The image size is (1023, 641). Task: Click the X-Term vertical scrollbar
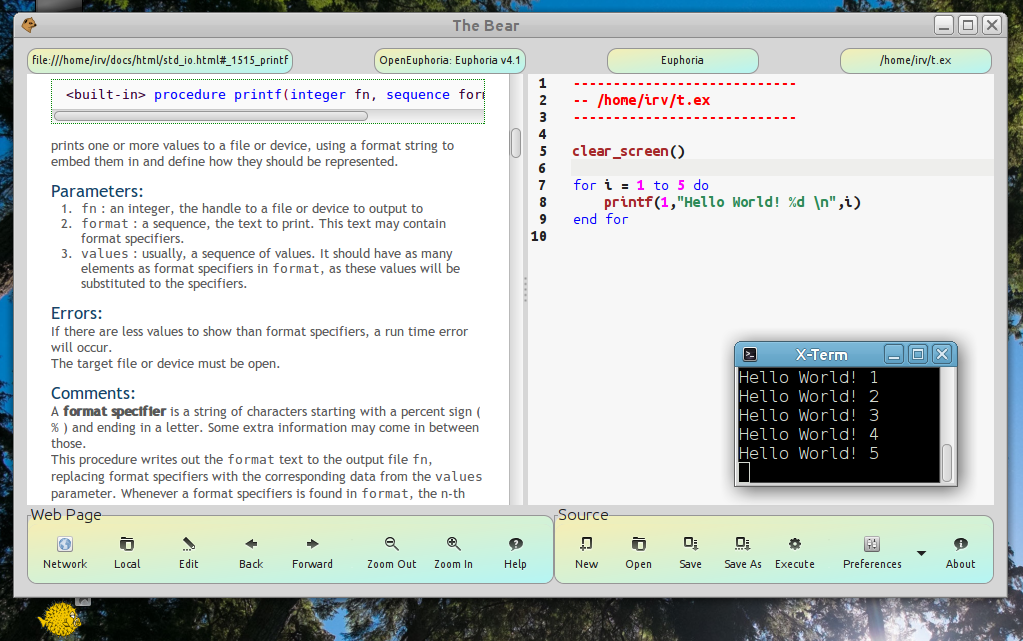947,463
